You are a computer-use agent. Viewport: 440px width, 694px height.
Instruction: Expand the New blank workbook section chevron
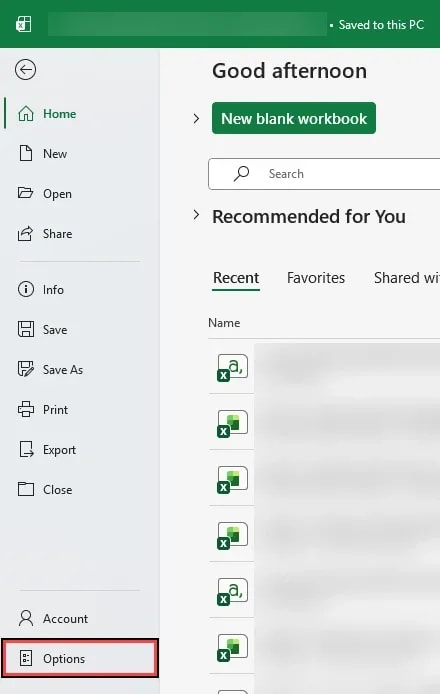(x=196, y=118)
